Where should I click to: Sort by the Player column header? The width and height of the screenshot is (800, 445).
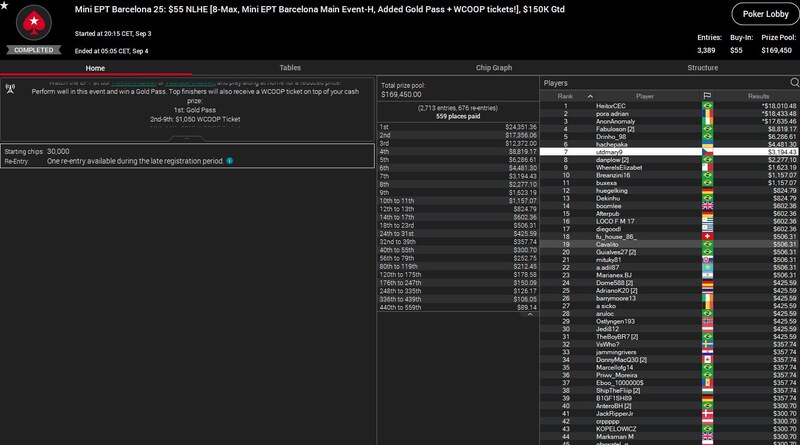pyautogui.click(x=645, y=96)
